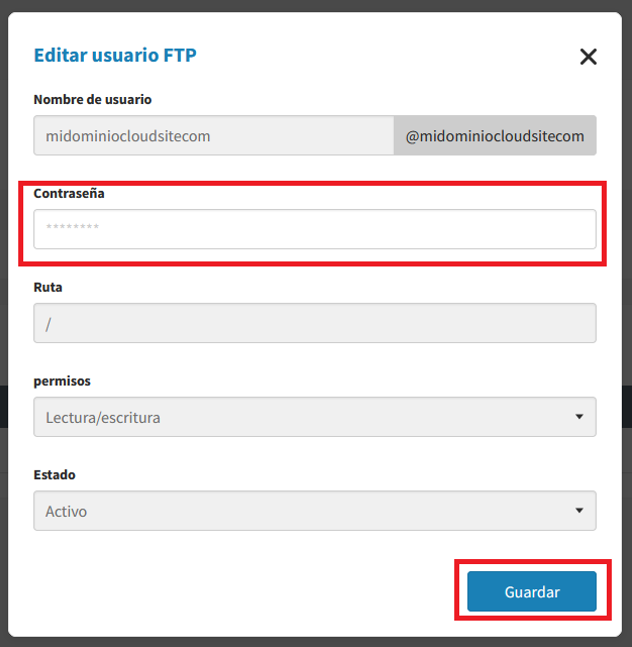Click the Activo selected value
632x647 pixels.
(66, 511)
